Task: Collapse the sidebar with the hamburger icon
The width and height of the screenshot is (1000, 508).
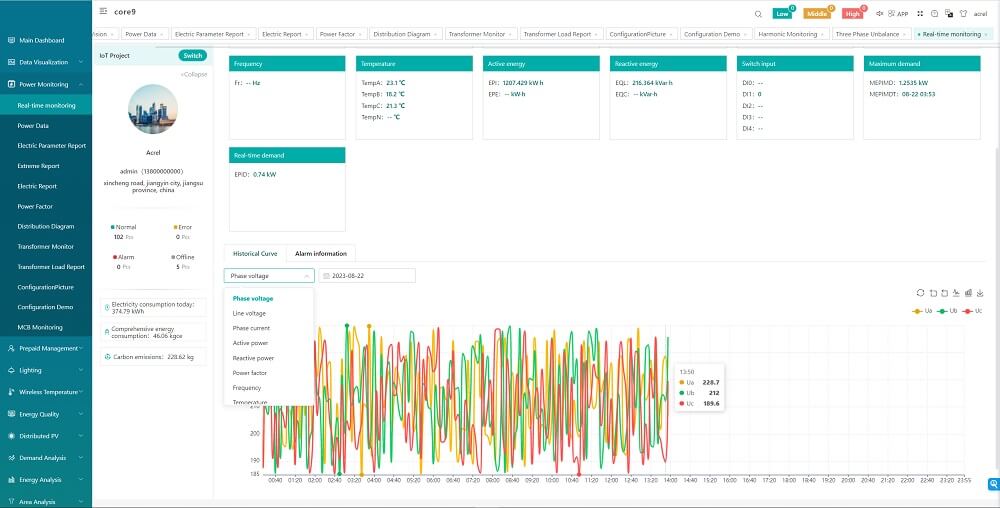Action: 104,12
